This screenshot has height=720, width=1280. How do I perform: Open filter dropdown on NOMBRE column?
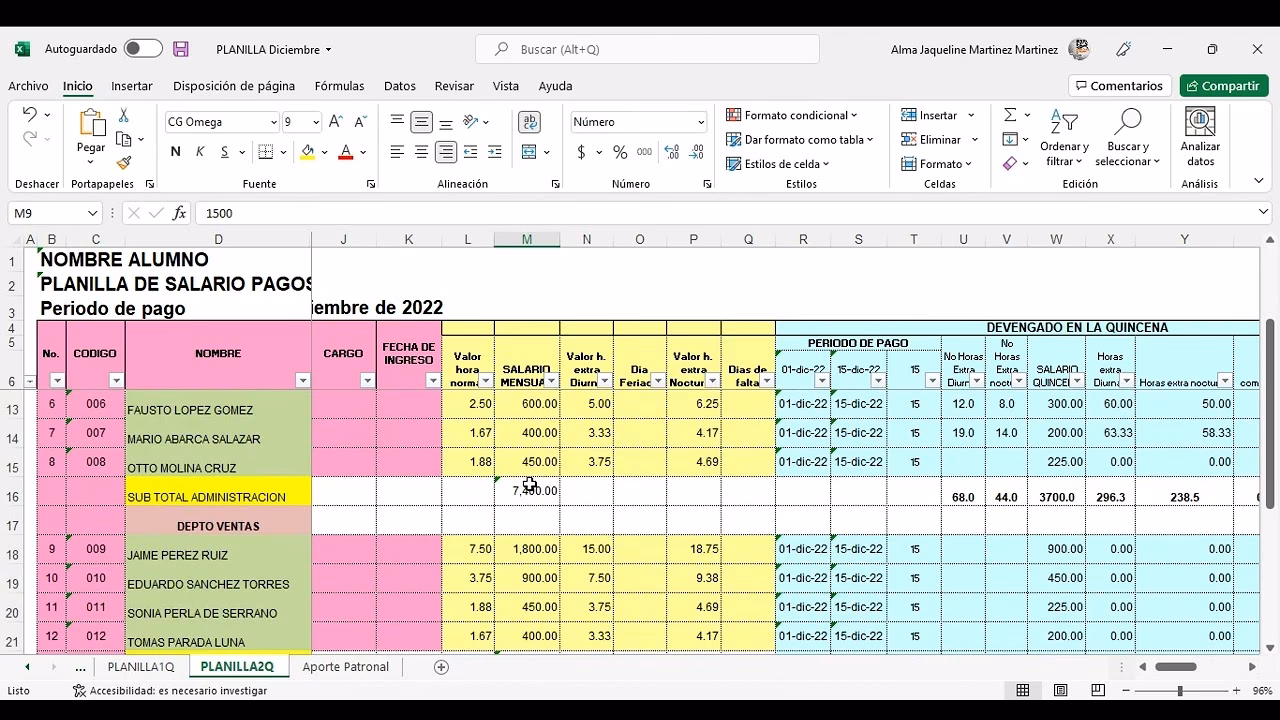(302, 381)
